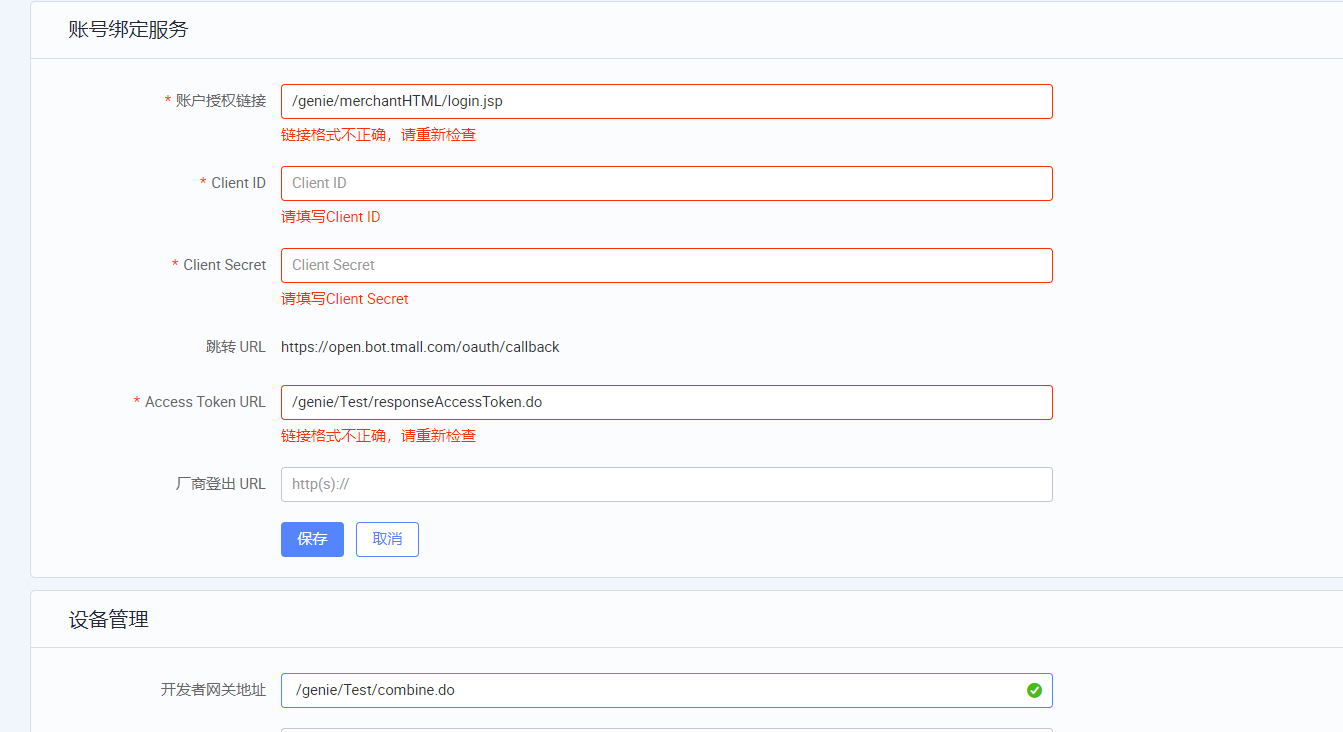Click the 跳转 URL label
The image size is (1343, 732).
click(236, 347)
